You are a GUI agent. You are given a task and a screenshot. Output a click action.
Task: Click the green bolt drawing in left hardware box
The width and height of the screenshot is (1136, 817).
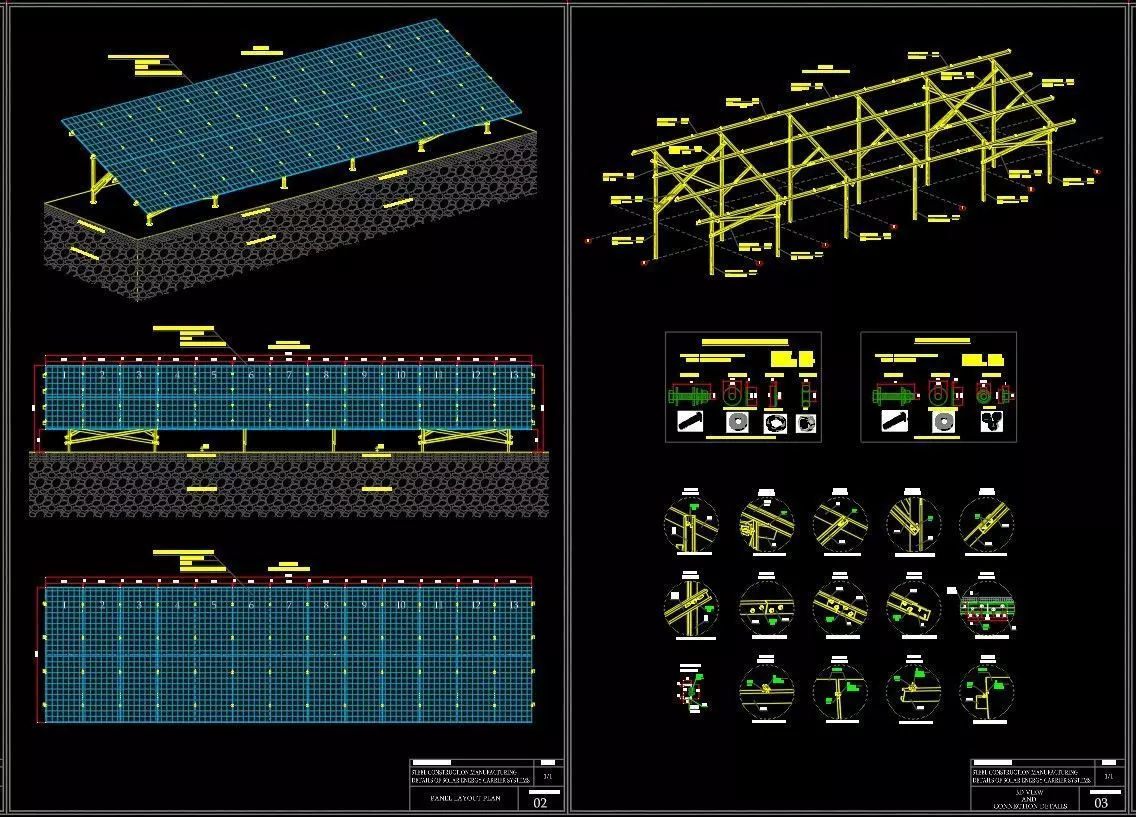(690, 396)
